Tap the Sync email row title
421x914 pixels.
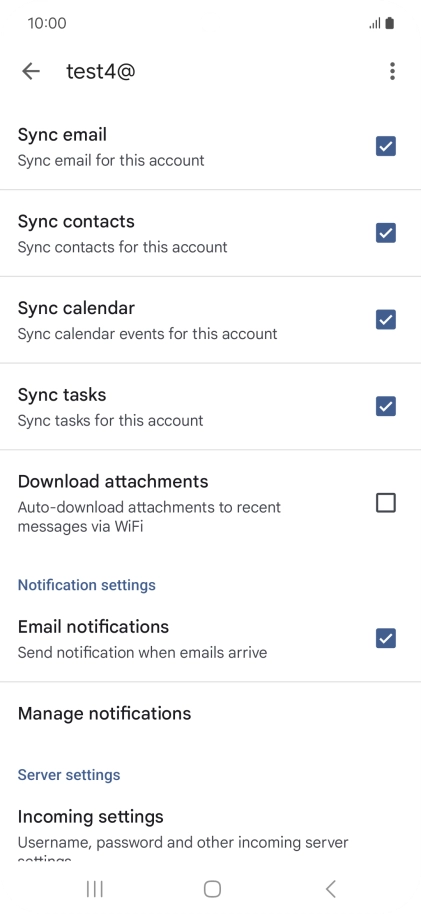click(x=62, y=135)
